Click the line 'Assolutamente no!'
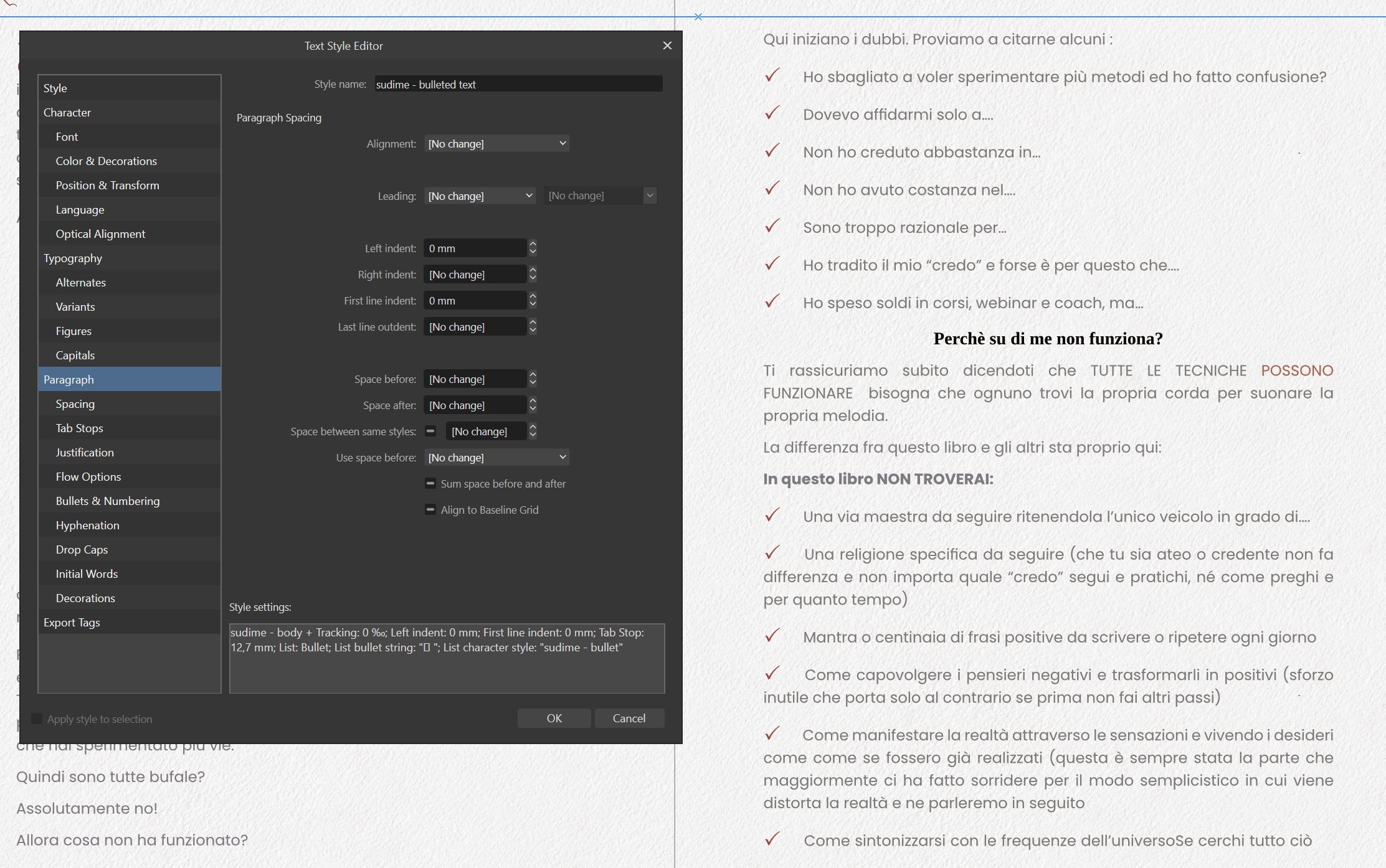This screenshot has width=1386, height=868. (87, 809)
